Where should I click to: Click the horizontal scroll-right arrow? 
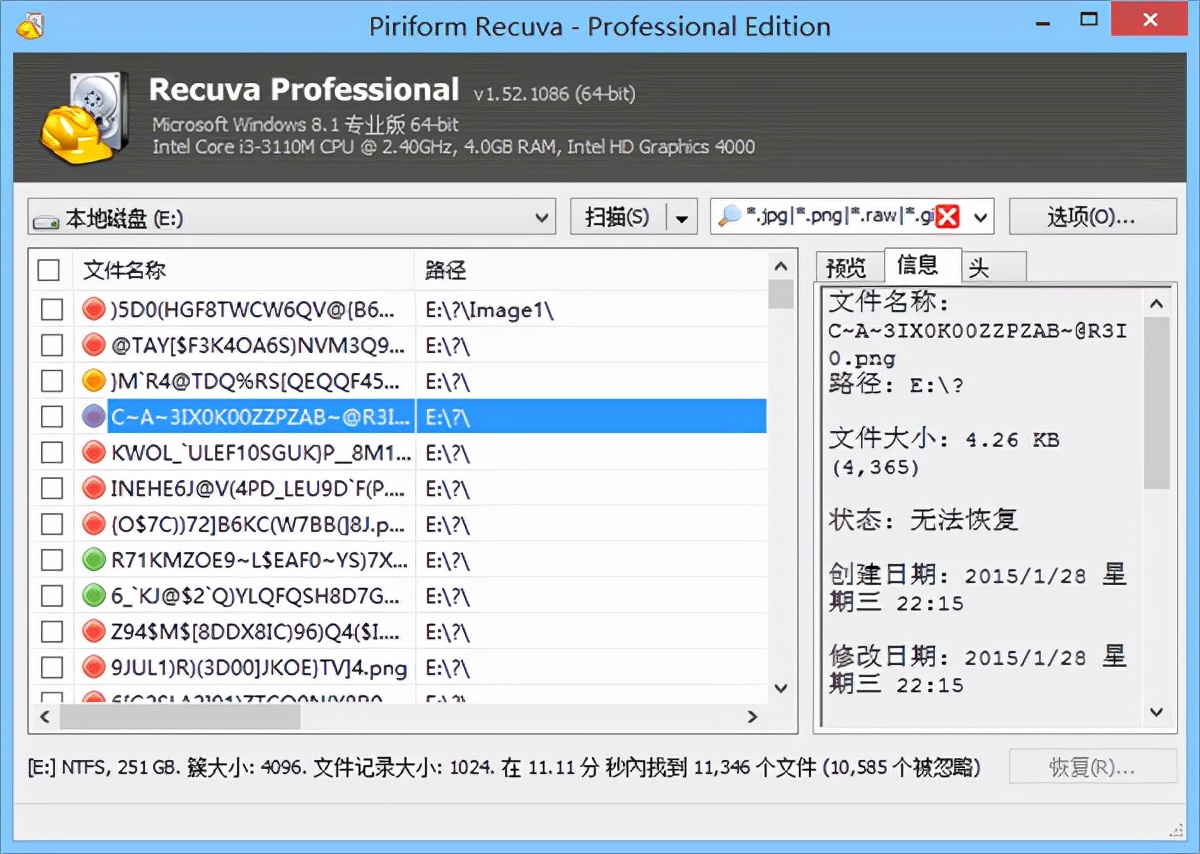(x=753, y=717)
